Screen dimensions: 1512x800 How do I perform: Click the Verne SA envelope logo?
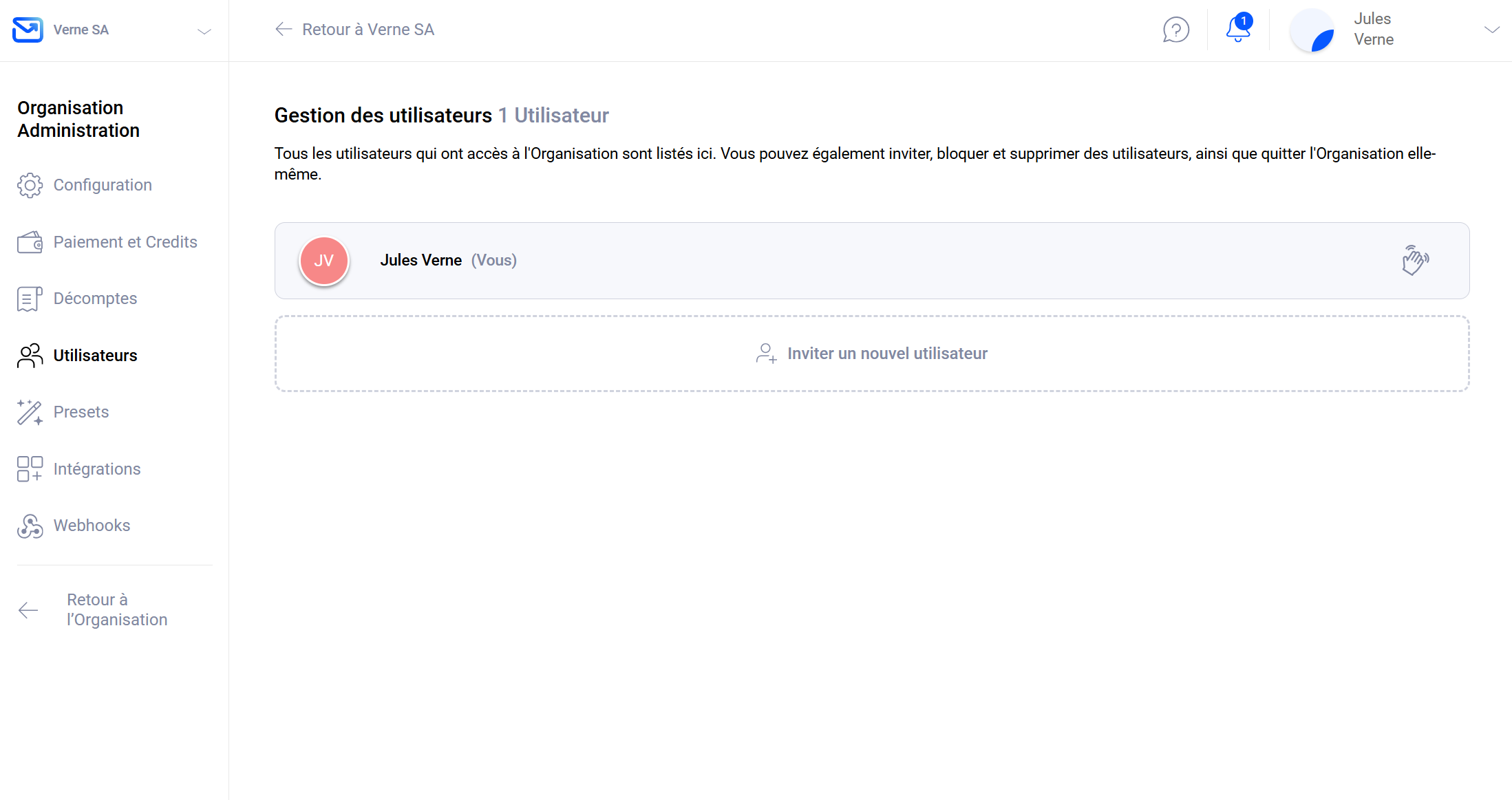click(28, 30)
